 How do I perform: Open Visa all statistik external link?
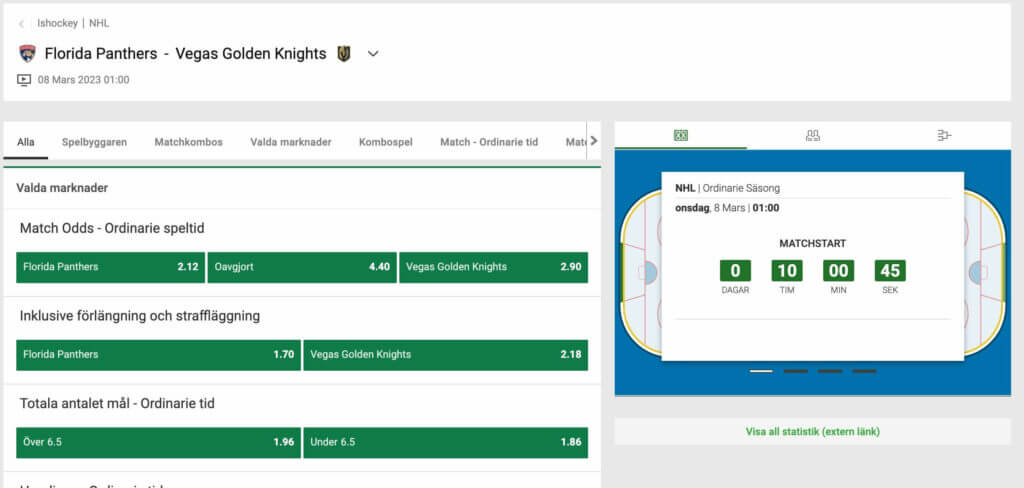[x=812, y=432]
